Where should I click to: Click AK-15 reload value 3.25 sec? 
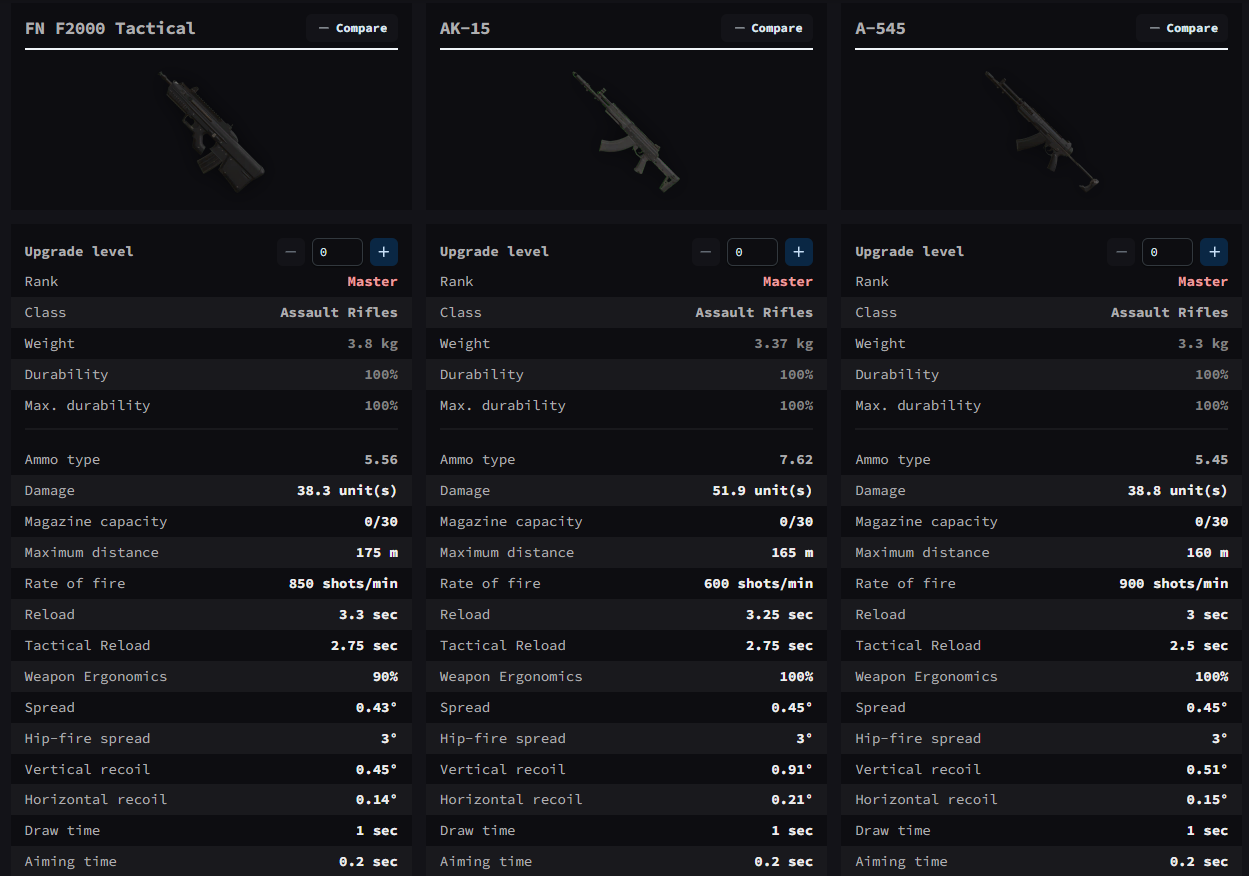click(x=779, y=615)
